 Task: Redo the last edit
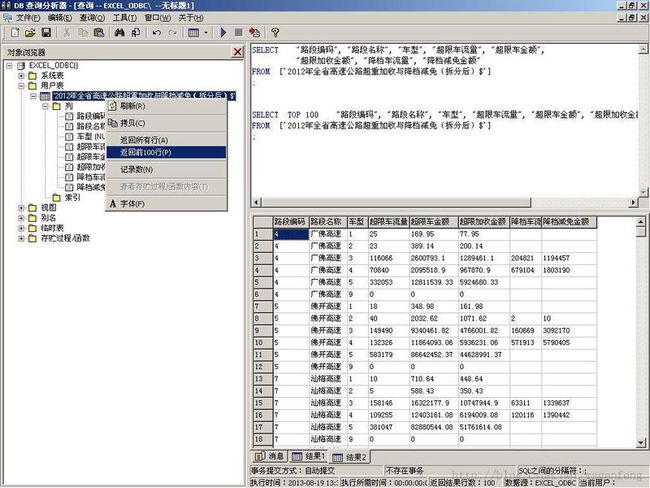click(172, 32)
